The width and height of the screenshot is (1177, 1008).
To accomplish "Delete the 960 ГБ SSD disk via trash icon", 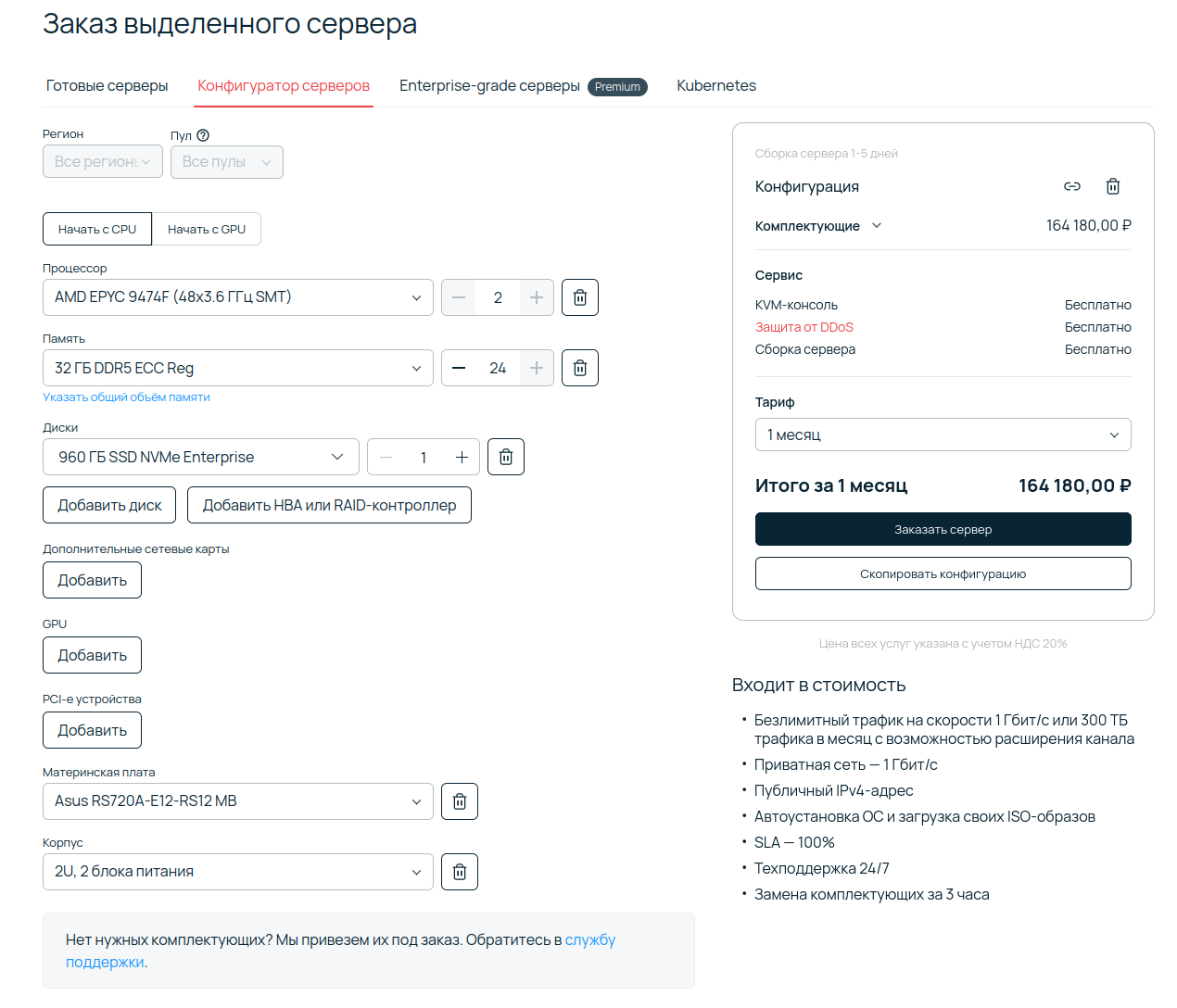I will 506,457.
